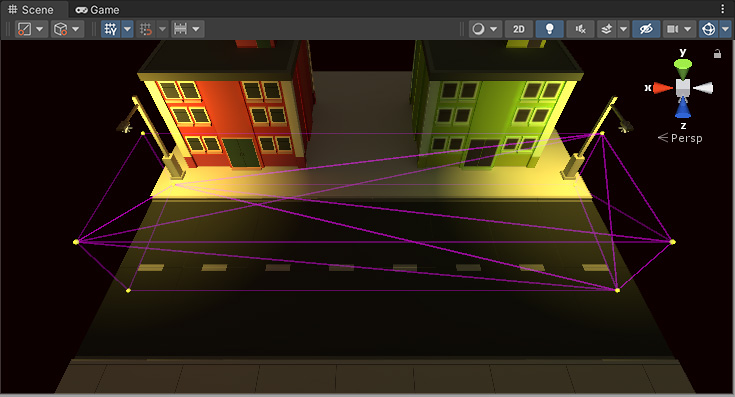Toggle grid visibility in the Scene view
Image resolution: width=735 pixels, height=397 pixels.
click(111, 29)
